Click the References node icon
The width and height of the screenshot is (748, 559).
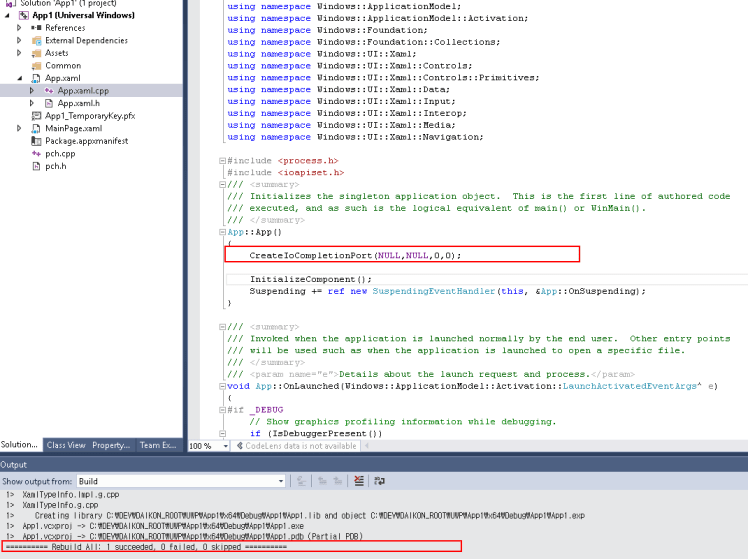click(x=36, y=28)
